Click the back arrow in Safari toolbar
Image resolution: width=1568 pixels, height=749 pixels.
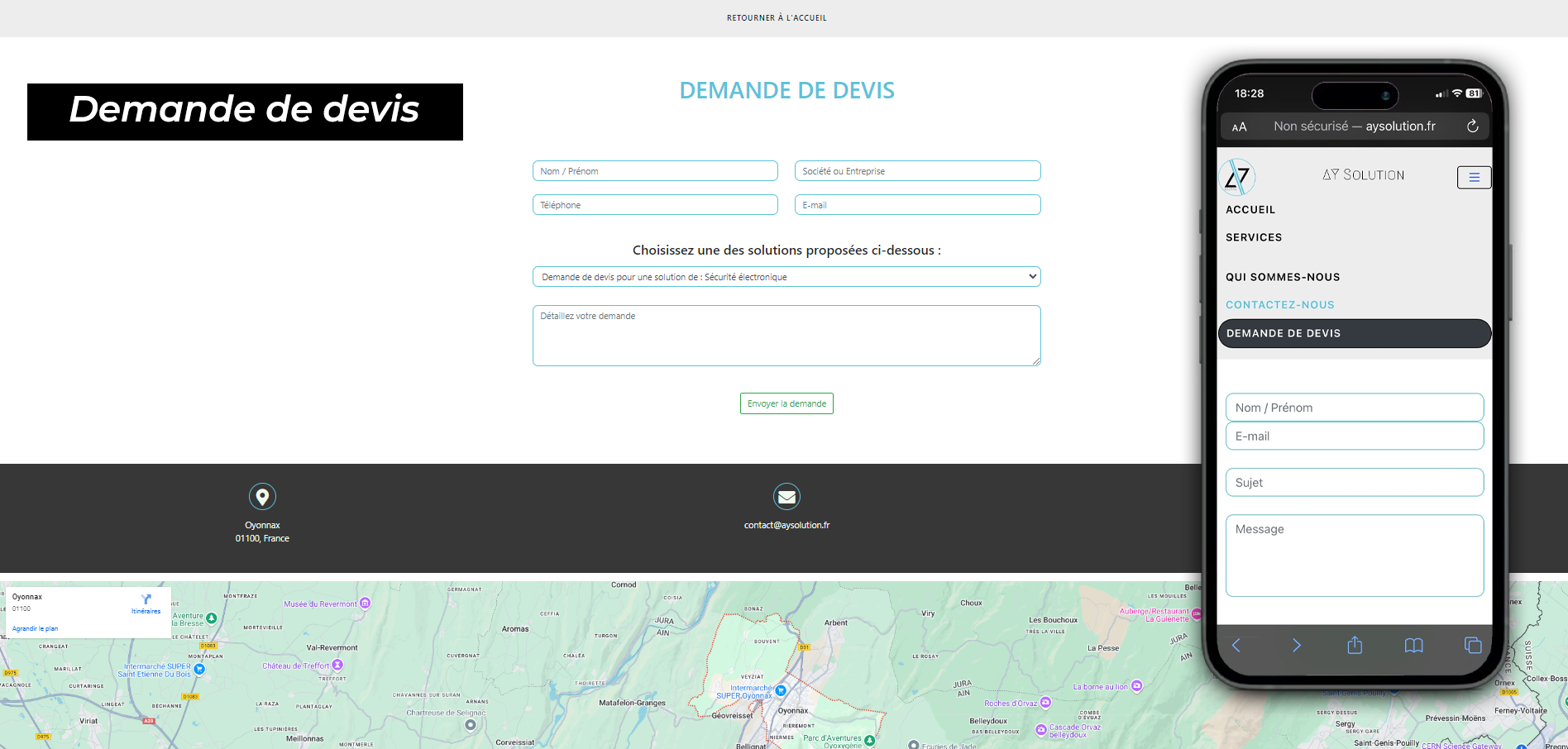1236,646
